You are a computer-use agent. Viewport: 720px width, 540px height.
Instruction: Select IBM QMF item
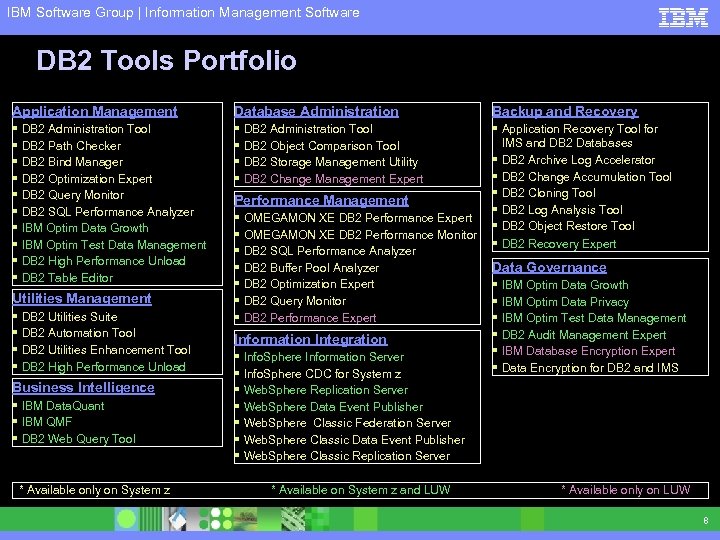click(x=47, y=422)
